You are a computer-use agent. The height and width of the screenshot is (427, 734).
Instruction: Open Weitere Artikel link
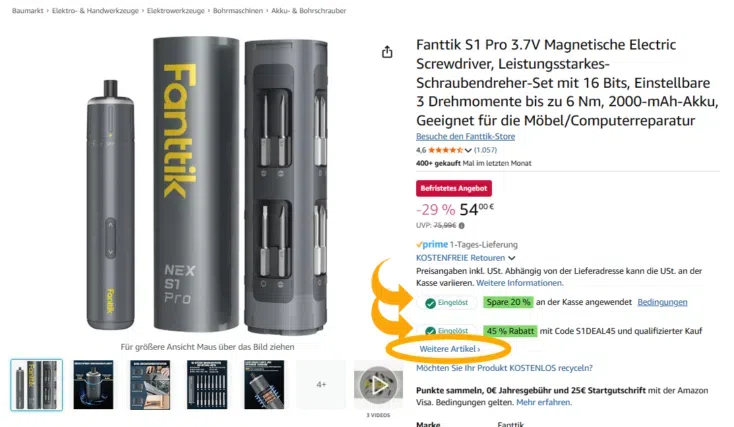449,349
